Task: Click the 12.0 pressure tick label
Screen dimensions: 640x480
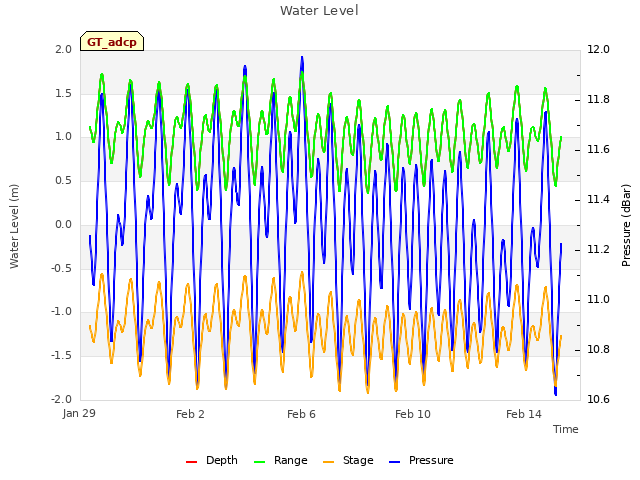Action: point(598,49)
